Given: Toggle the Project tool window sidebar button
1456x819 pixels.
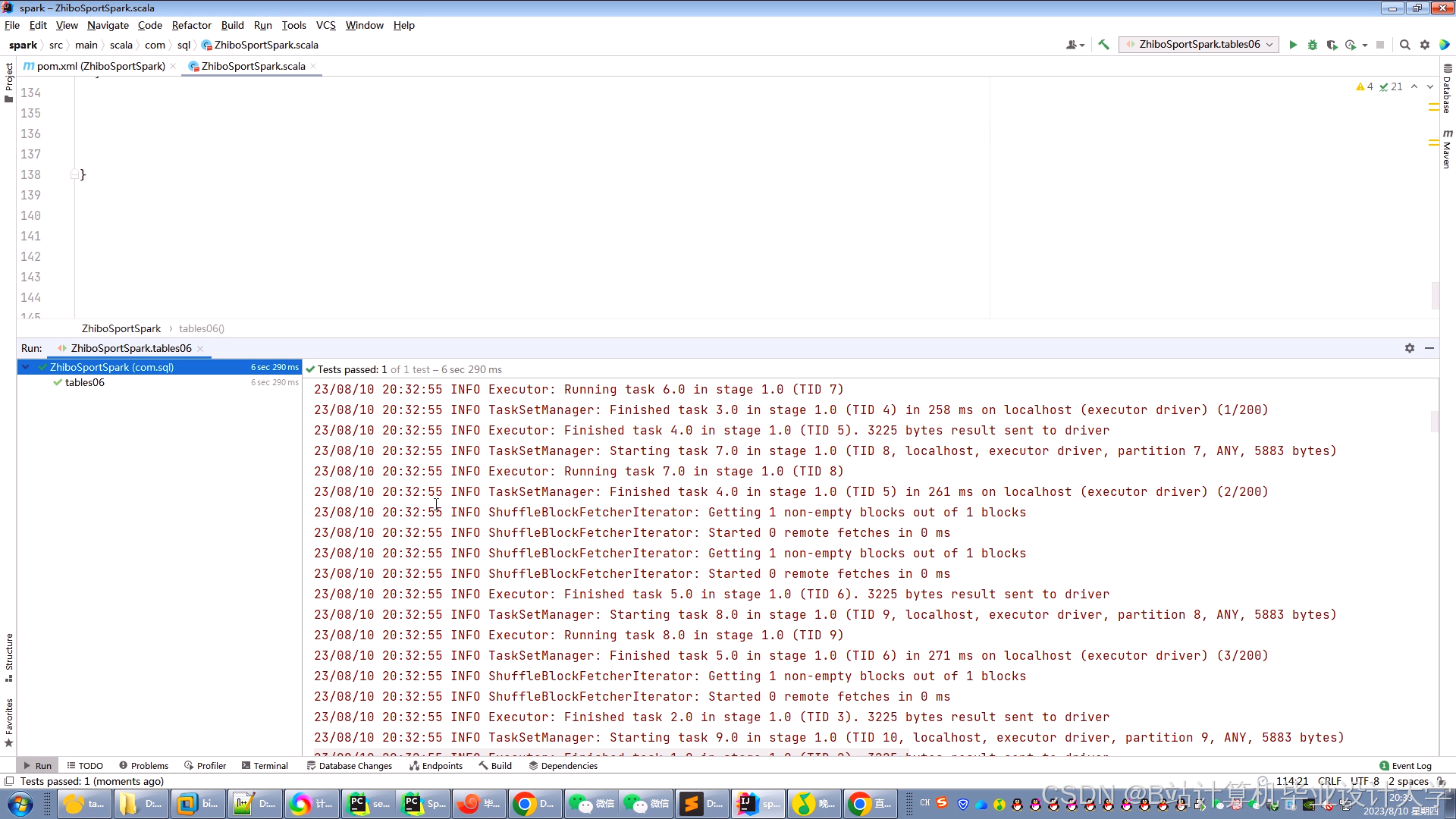Looking at the screenshot, I should (x=8, y=82).
